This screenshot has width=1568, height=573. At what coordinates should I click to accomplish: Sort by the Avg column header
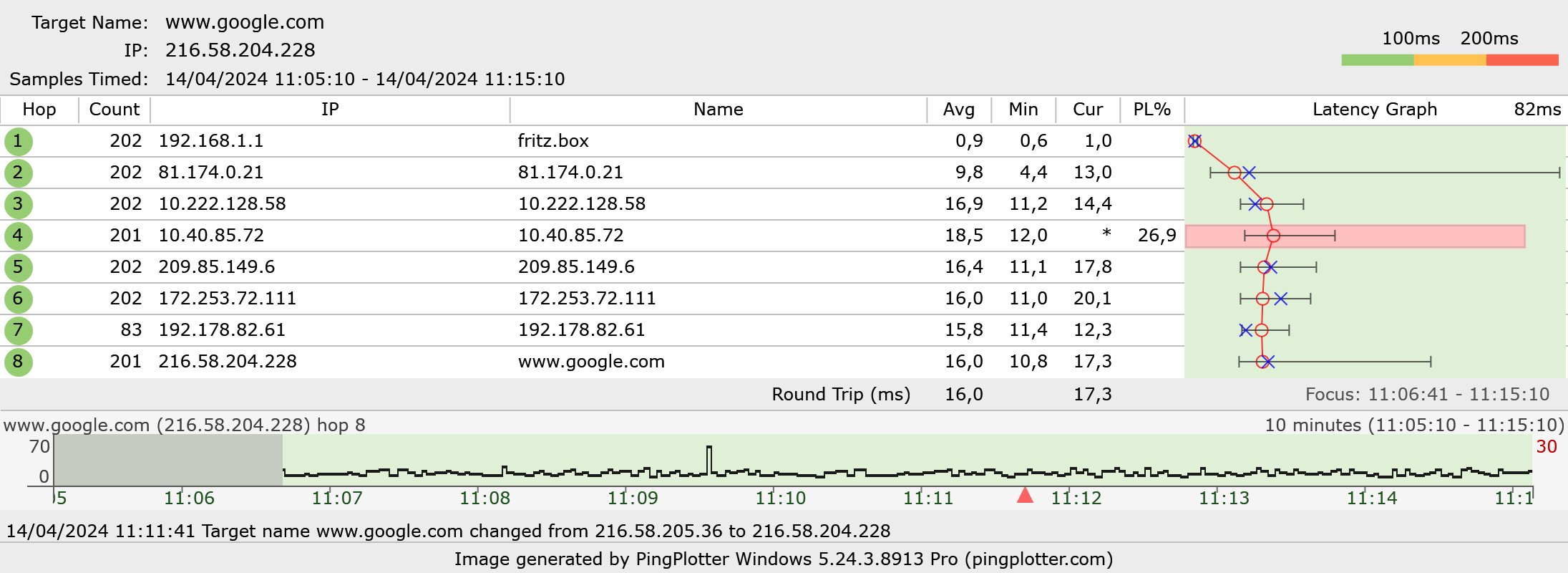(x=958, y=110)
